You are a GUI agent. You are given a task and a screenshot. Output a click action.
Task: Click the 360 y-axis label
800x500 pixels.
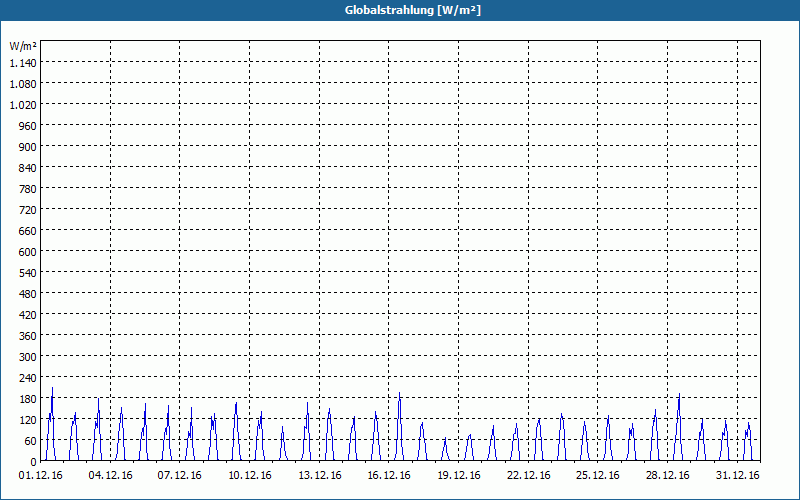tap(28, 336)
